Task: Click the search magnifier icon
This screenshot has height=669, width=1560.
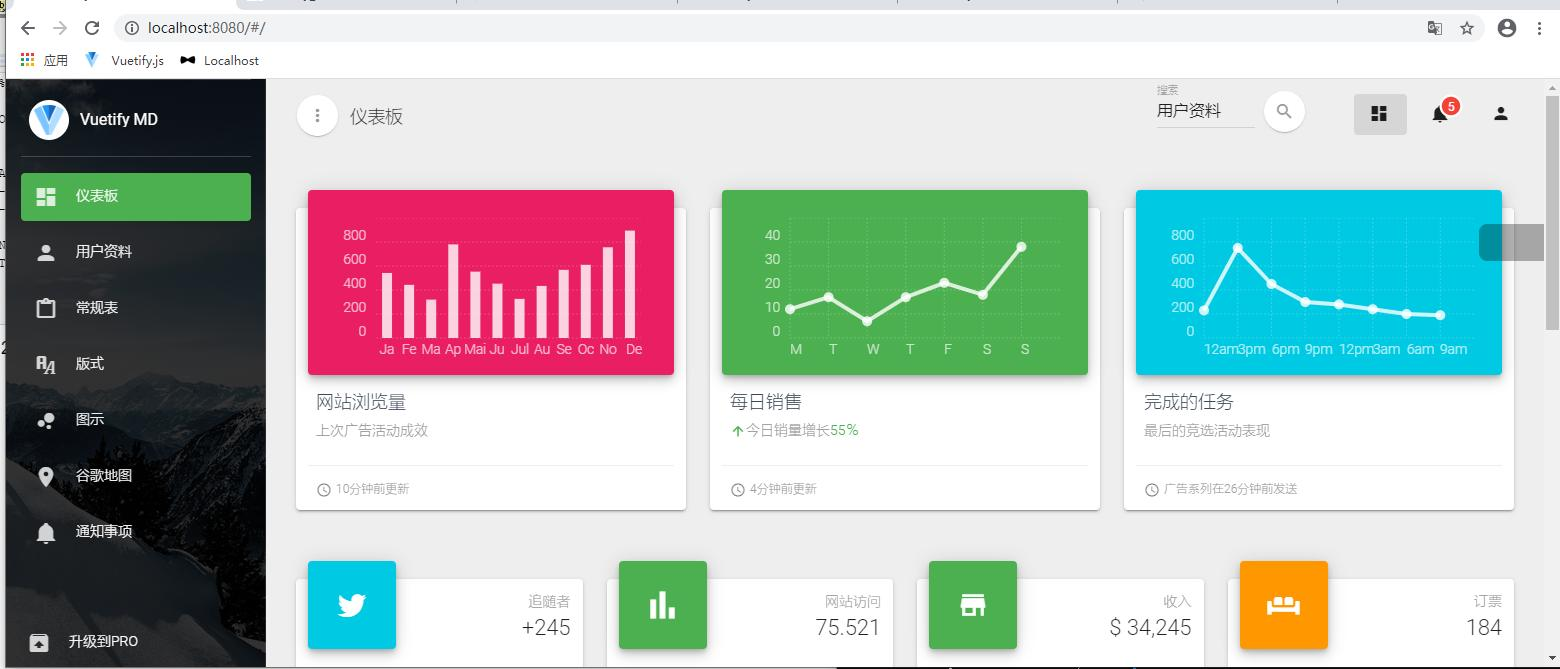Action: point(1284,112)
